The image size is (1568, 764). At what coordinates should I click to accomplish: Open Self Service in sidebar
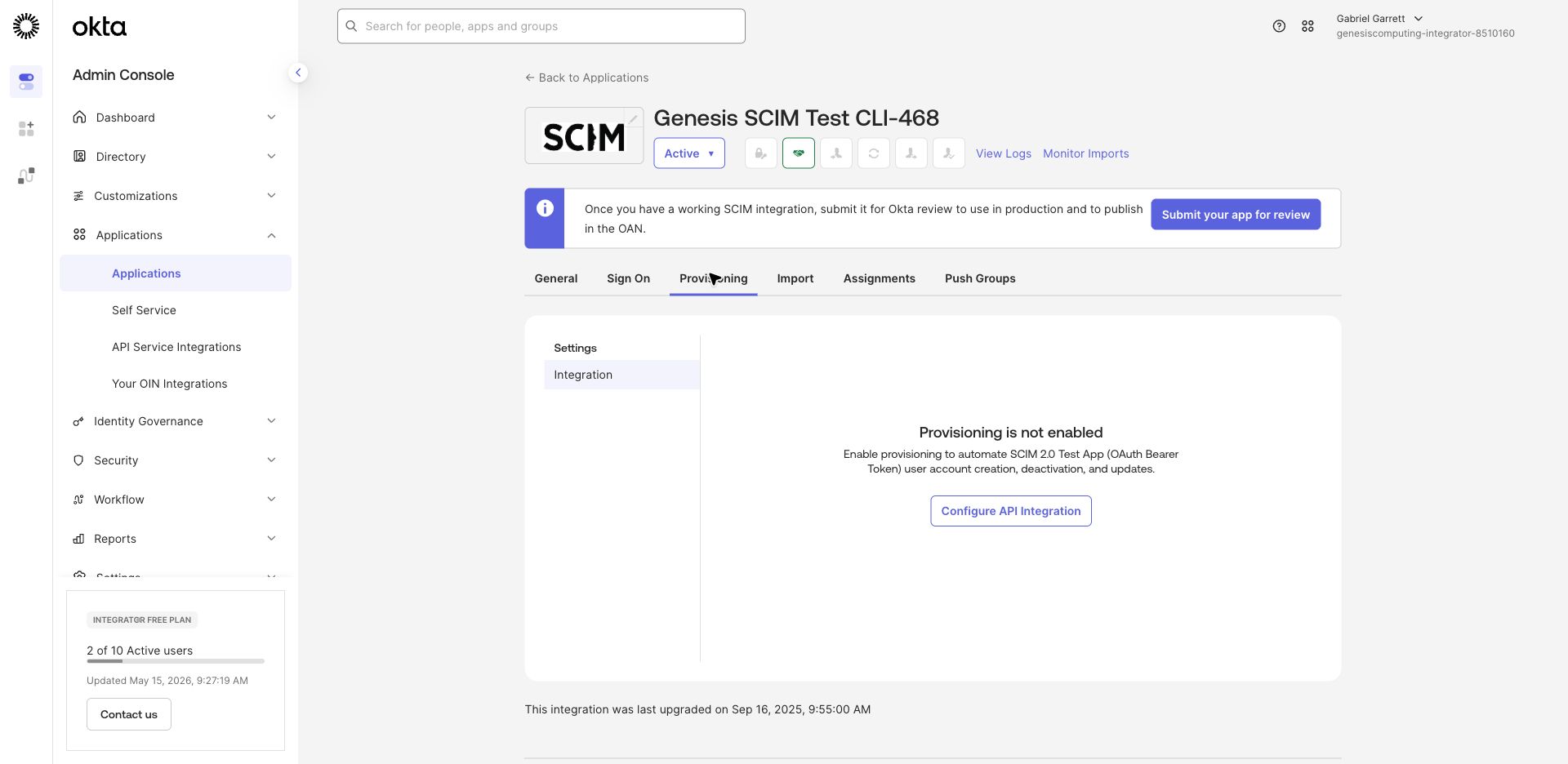(x=176, y=310)
